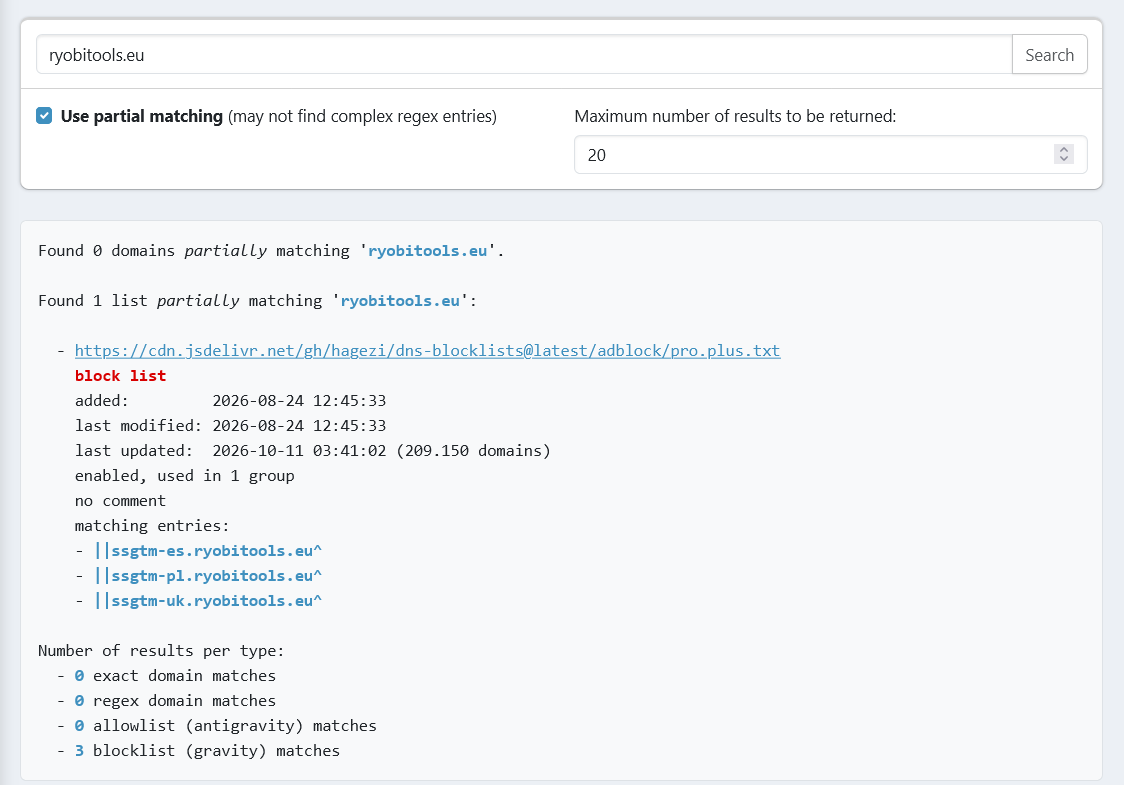This screenshot has width=1124, height=785.
Task: Decrease maximum results with down arrow
Action: pos(1064,159)
